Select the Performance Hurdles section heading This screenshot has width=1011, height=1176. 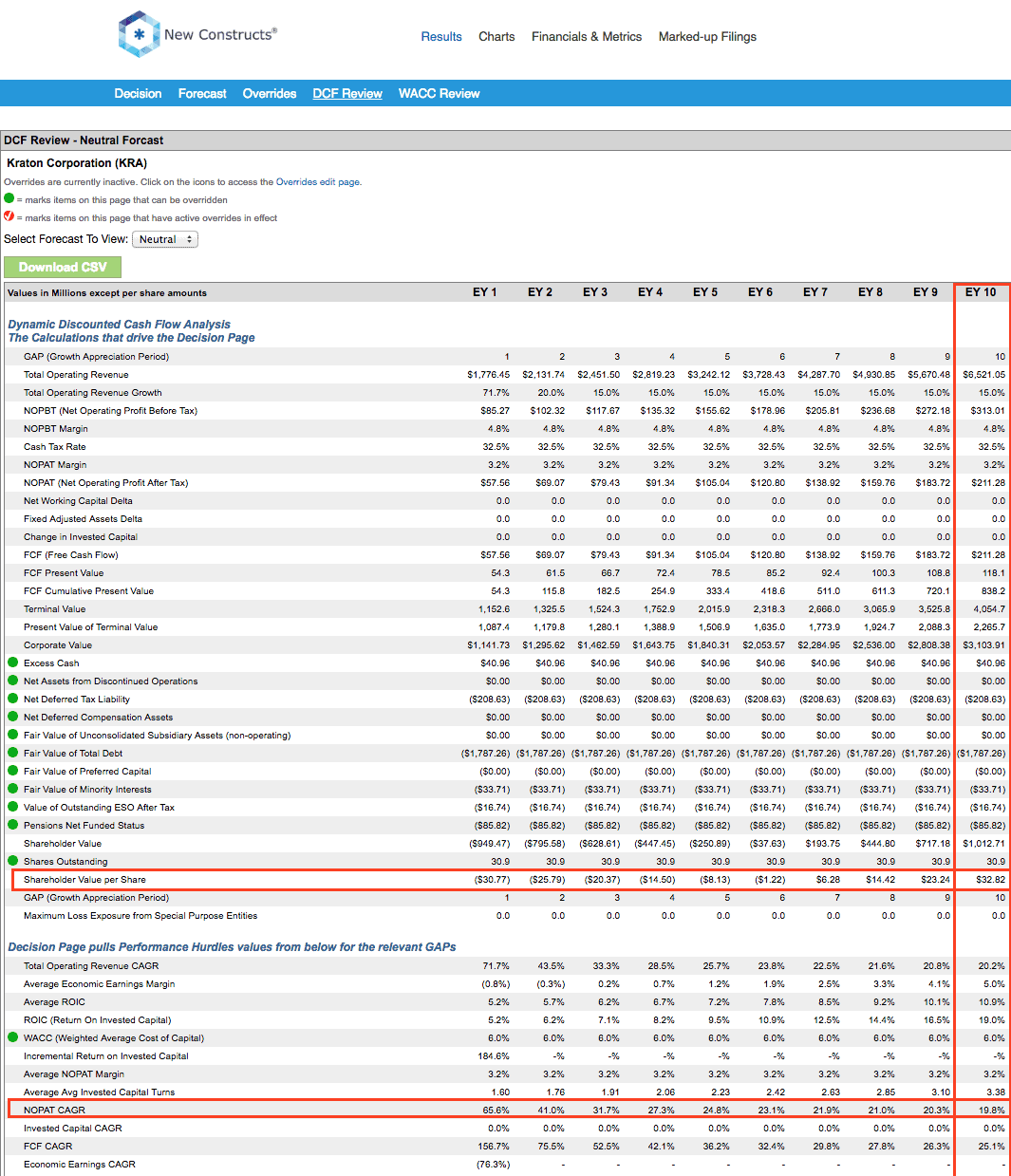tap(232, 947)
